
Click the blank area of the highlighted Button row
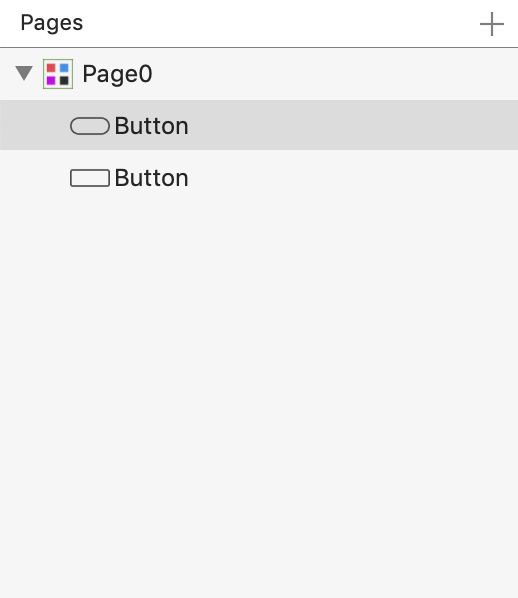pyautogui.click(x=353, y=125)
